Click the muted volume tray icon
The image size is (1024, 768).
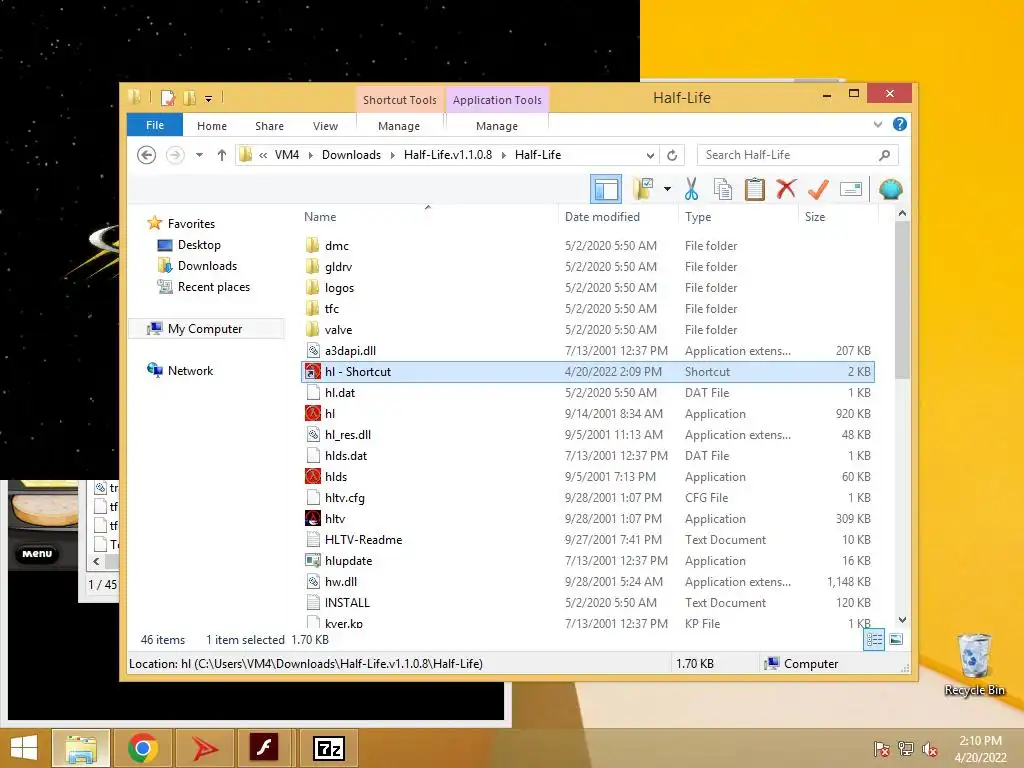coord(930,750)
